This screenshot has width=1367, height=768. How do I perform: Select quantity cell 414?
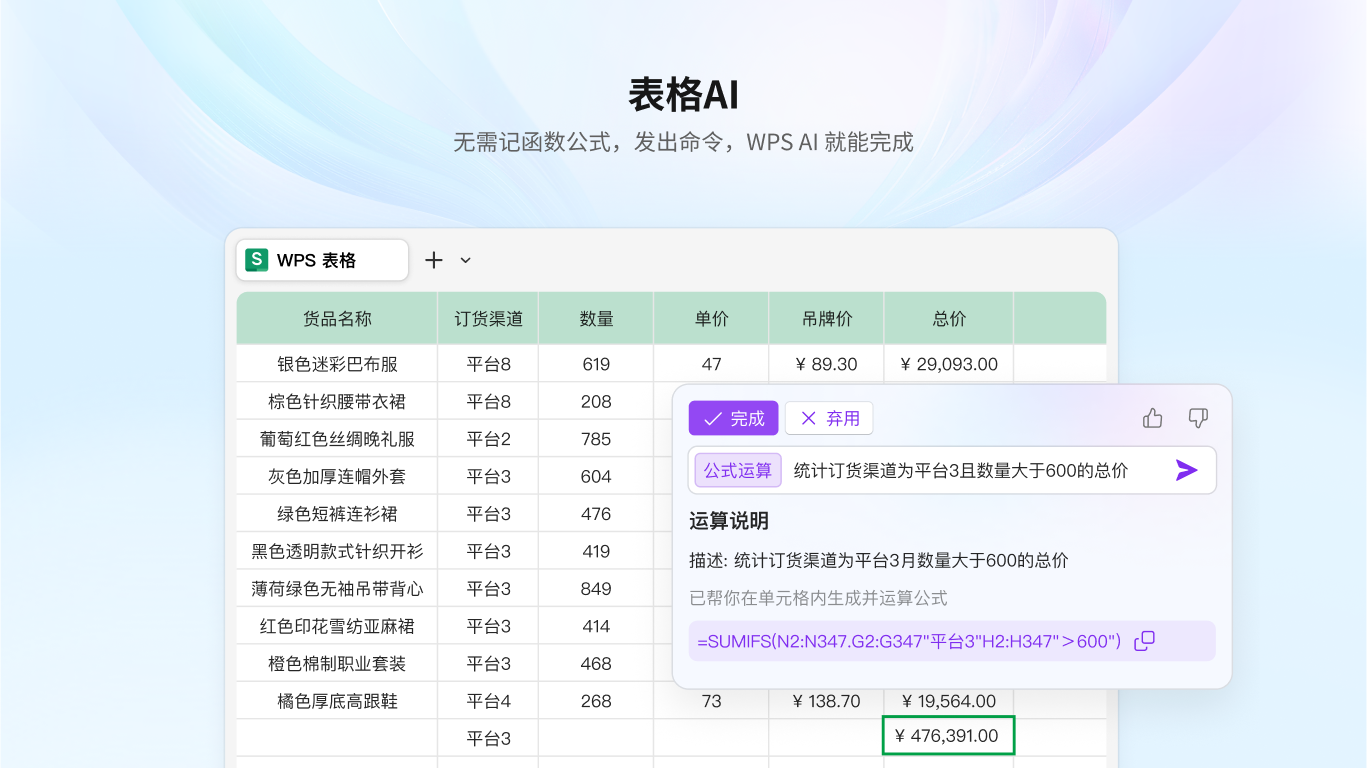(596, 626)
